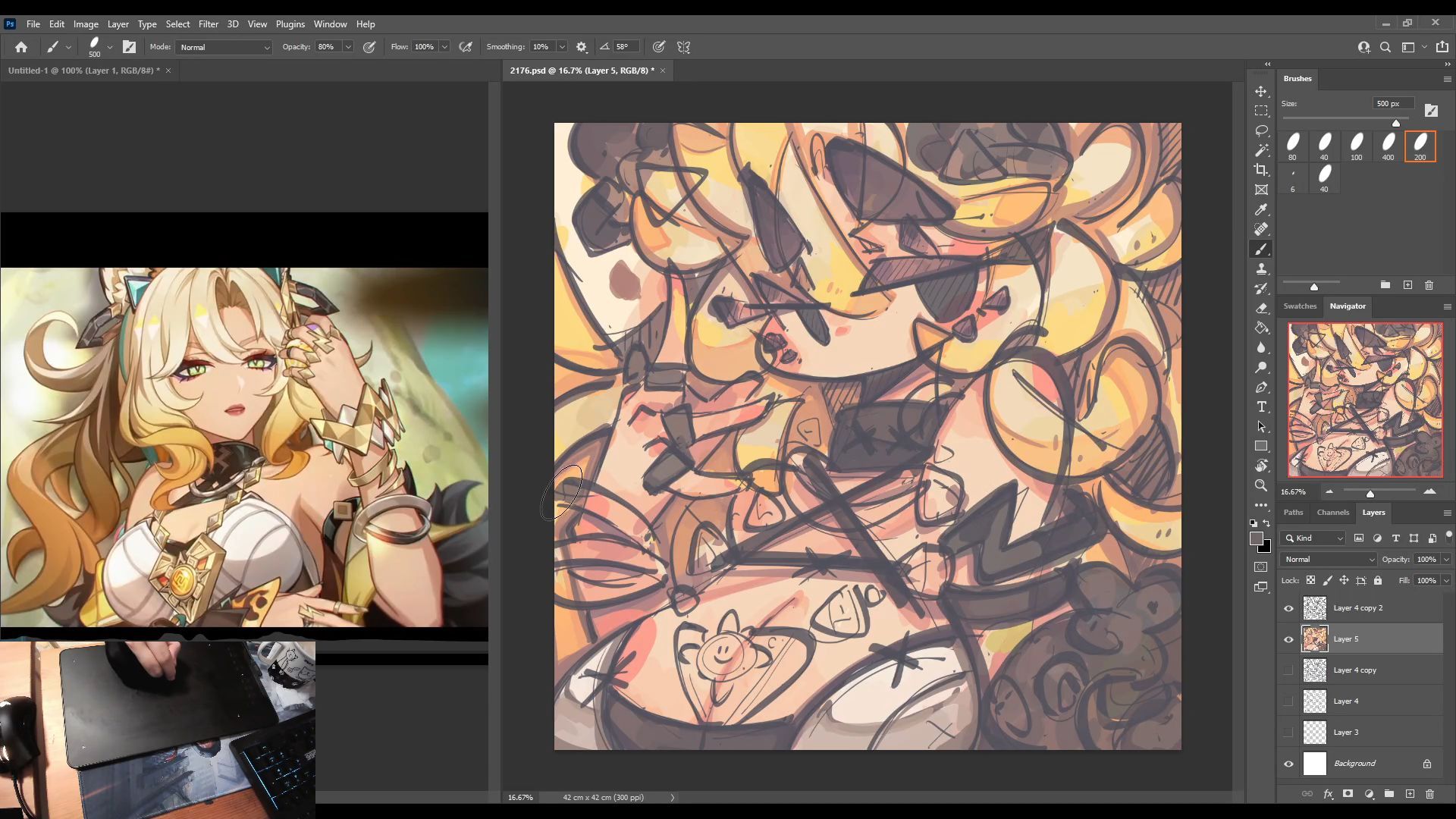Screen dimensions: 1456x819
Task: Open the brush Mode dropdown
Action: (x=224, y=47)
